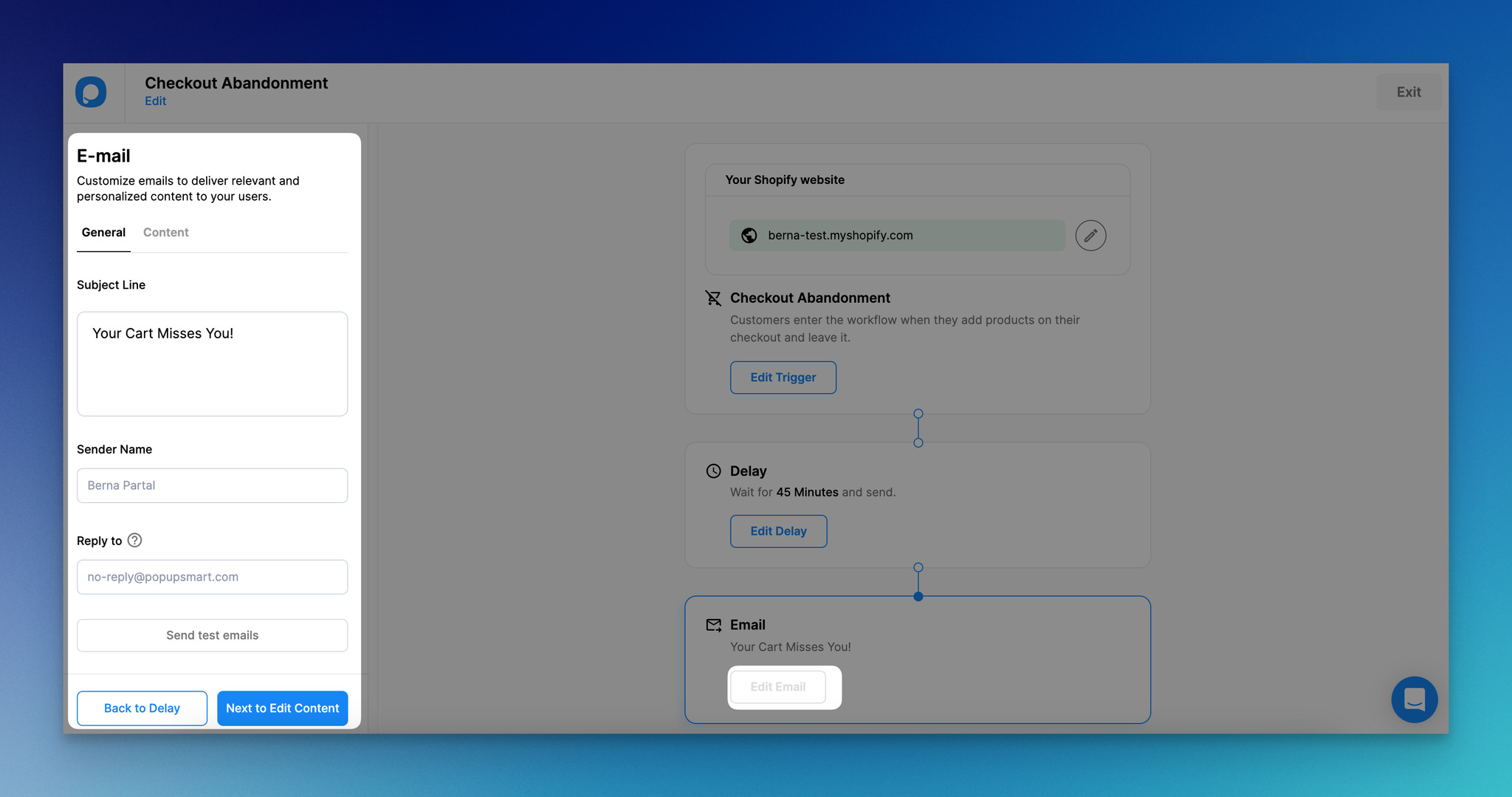This screenshot has width=1512, height=797.
Task: Click the help icon next to Reply to
Action: click(x=134, y=541)
